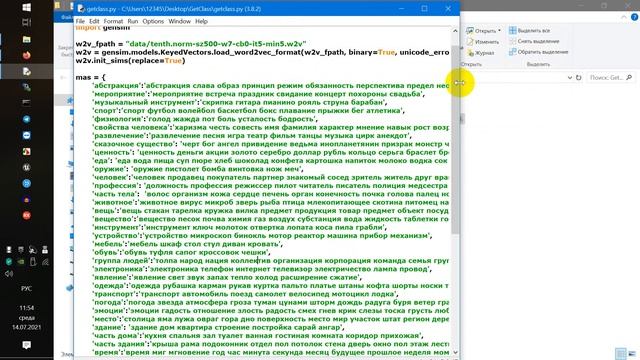Open the Run menu in IDLE
Viewport: 640px width, 360px height.
pos(133,21)
